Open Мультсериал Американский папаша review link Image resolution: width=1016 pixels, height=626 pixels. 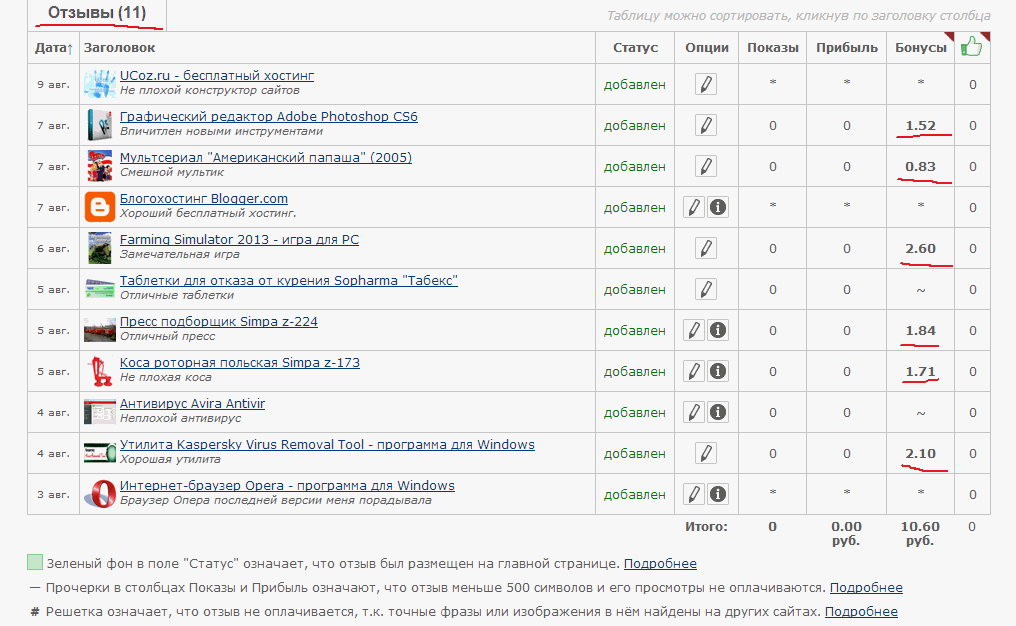pyautogui.click(x=266, y=157)
